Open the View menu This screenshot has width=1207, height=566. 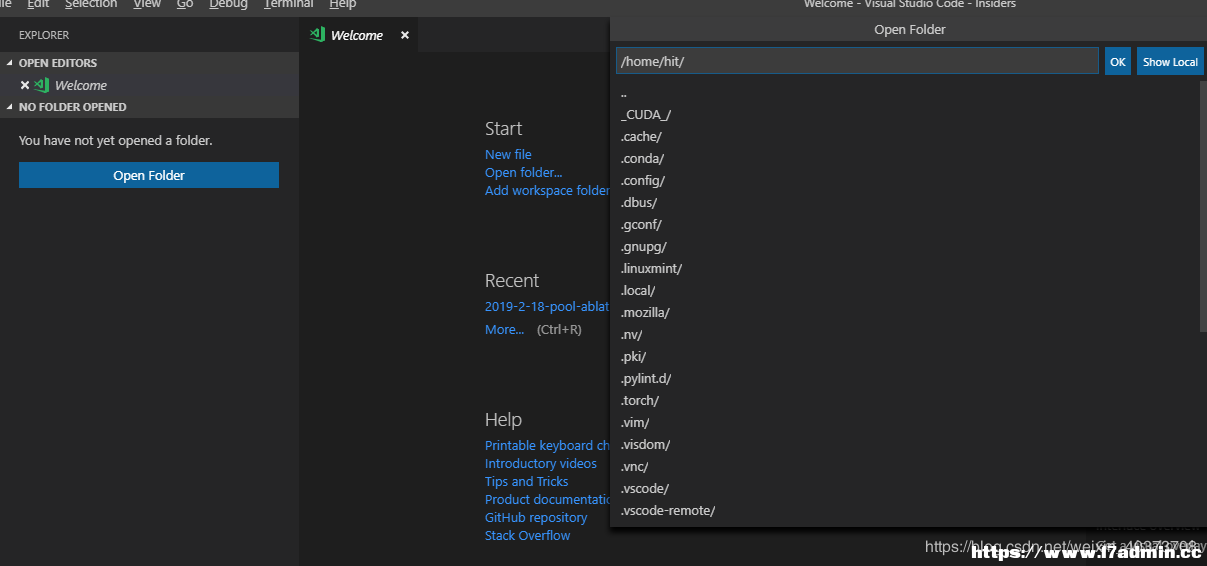[147, 4]
